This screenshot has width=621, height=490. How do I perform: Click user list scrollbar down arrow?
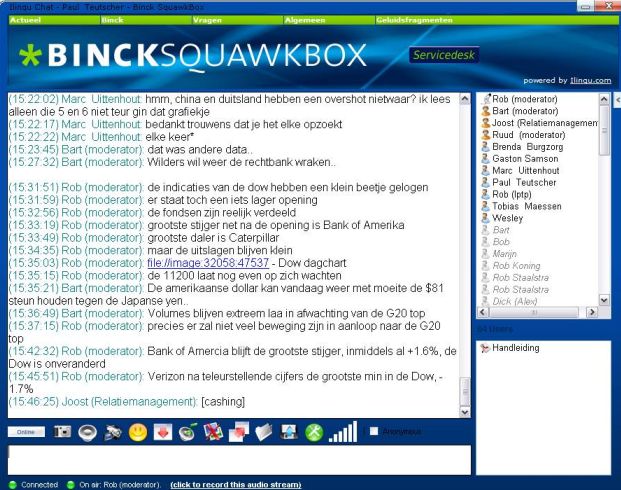click(x=604, y=300)
